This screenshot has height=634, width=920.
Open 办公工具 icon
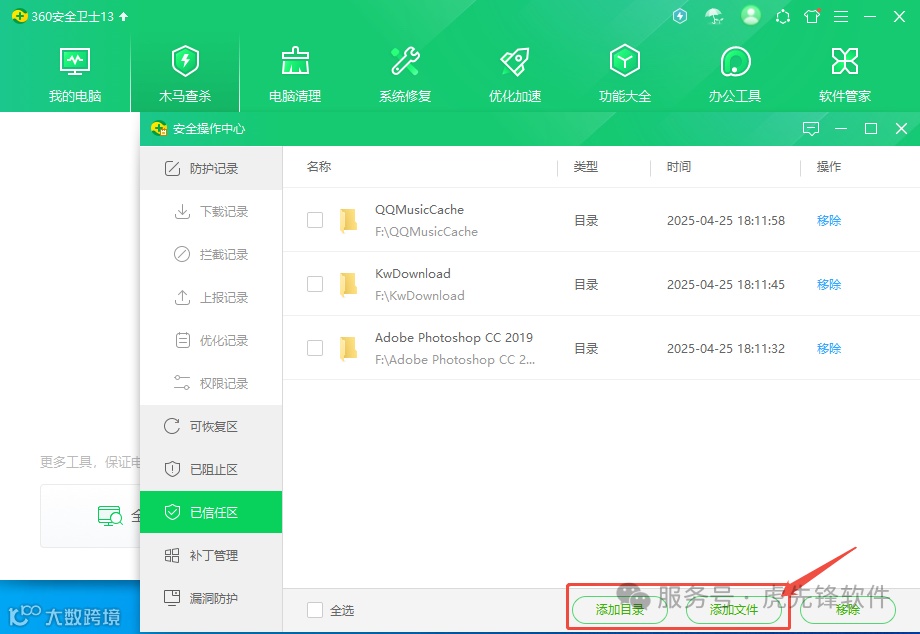pyautogui.click(x=735, y=61)
